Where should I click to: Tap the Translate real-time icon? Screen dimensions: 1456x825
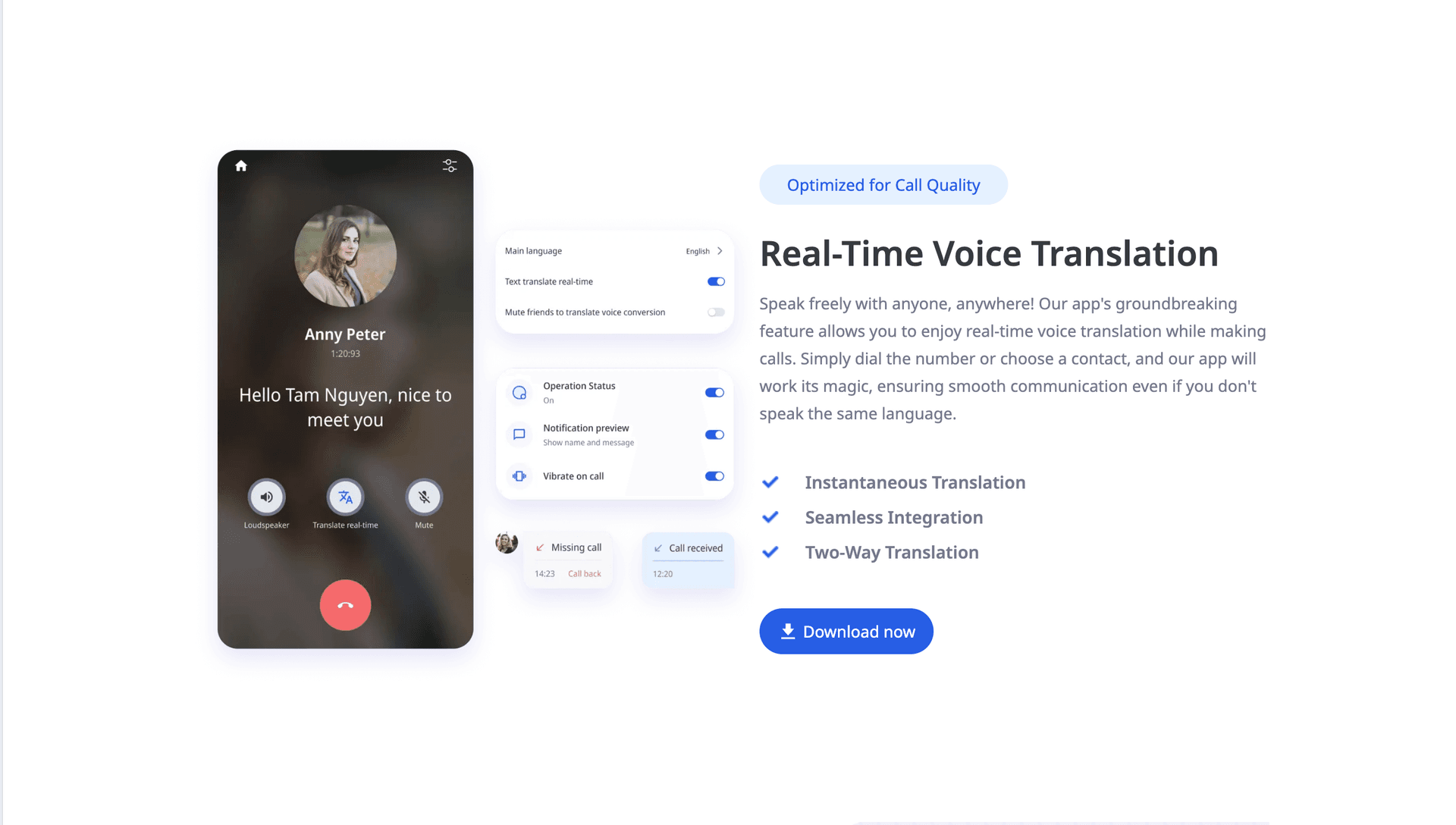point(345,497)
